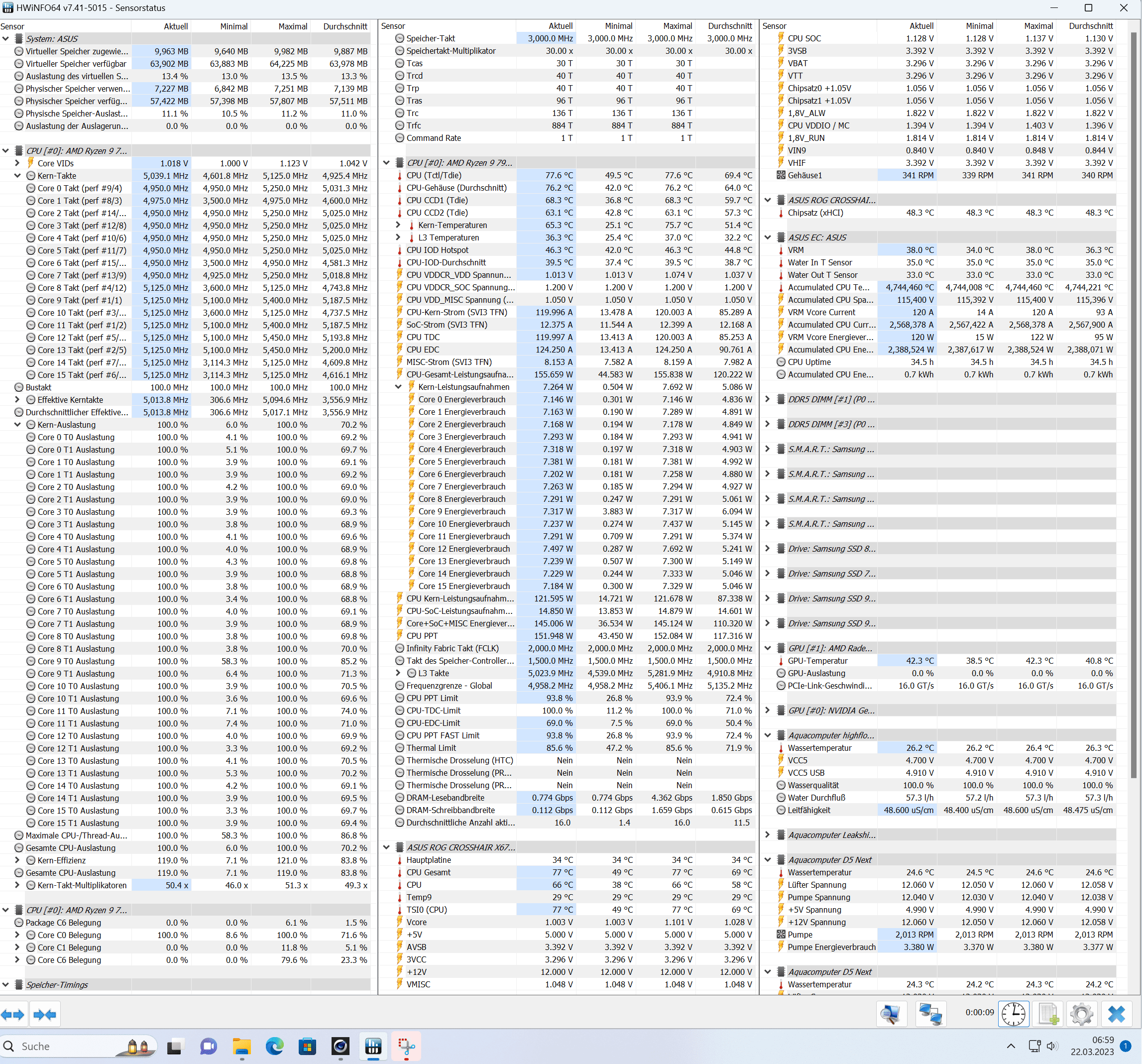1147x1064 pixels.
Task: Expand the GPU [#0]: NVIDIA group
Action: [768, 710]
